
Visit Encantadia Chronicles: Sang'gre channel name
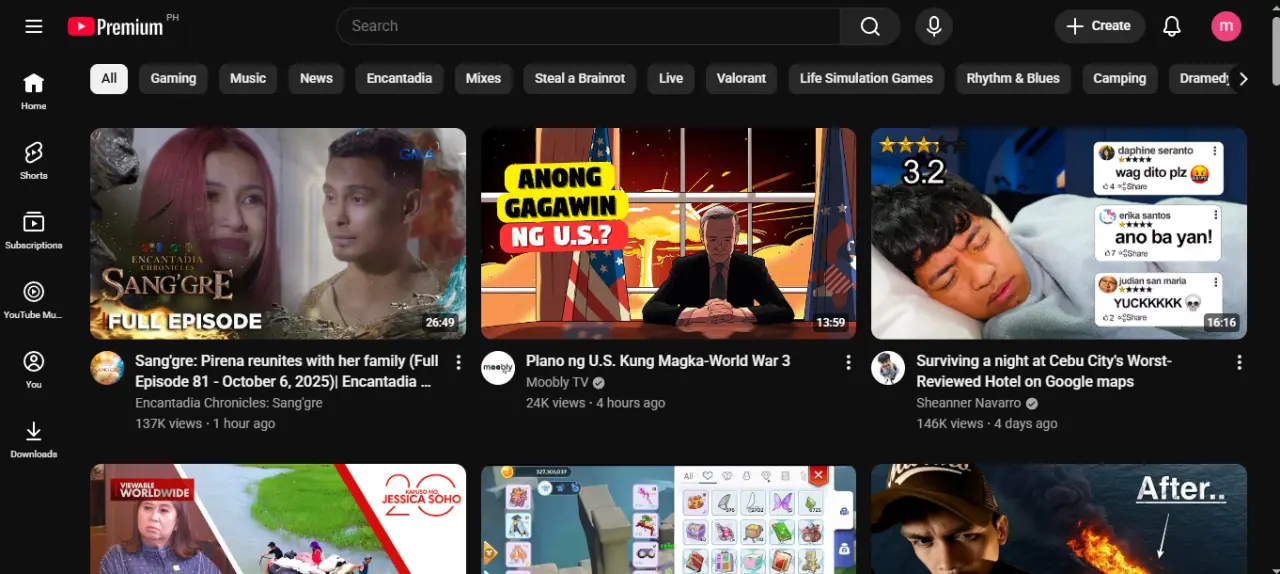pyautogui.click(x=229, y=403)
